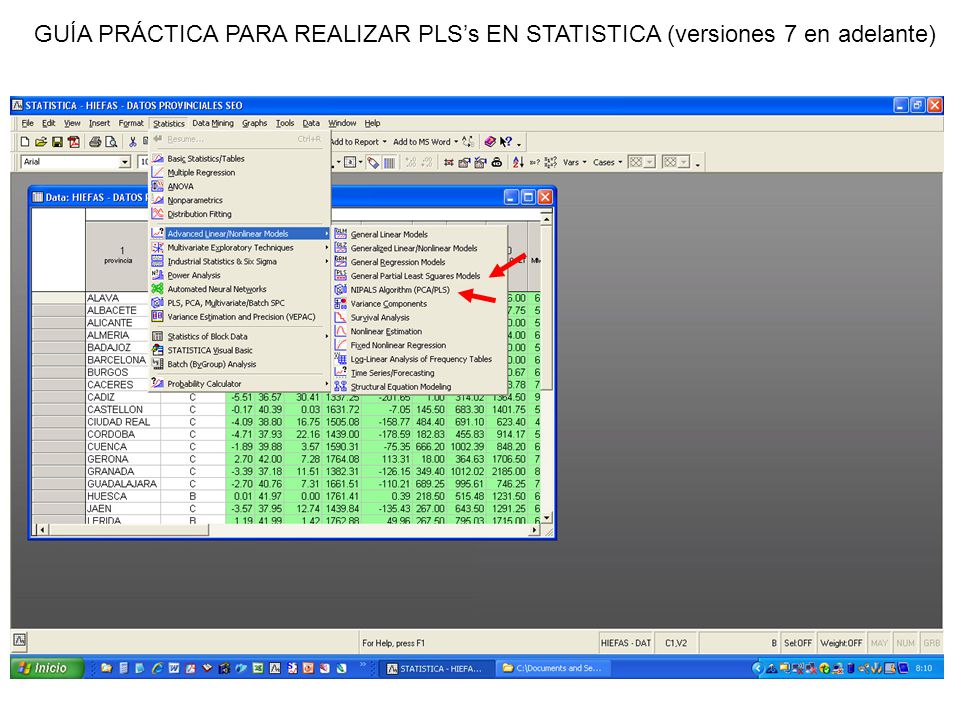Click the Structural Equation Modeling icon
Viewport: 960px width, 720px height.
(340, 386)
